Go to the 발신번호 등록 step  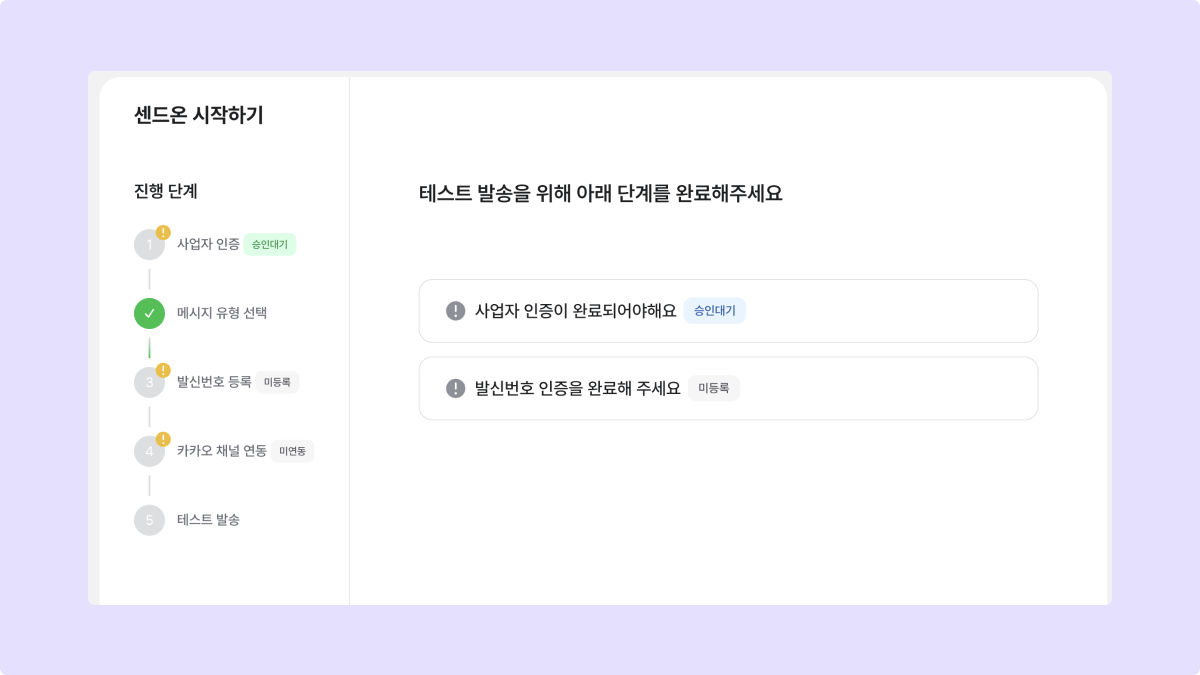[x=214, y=382]
